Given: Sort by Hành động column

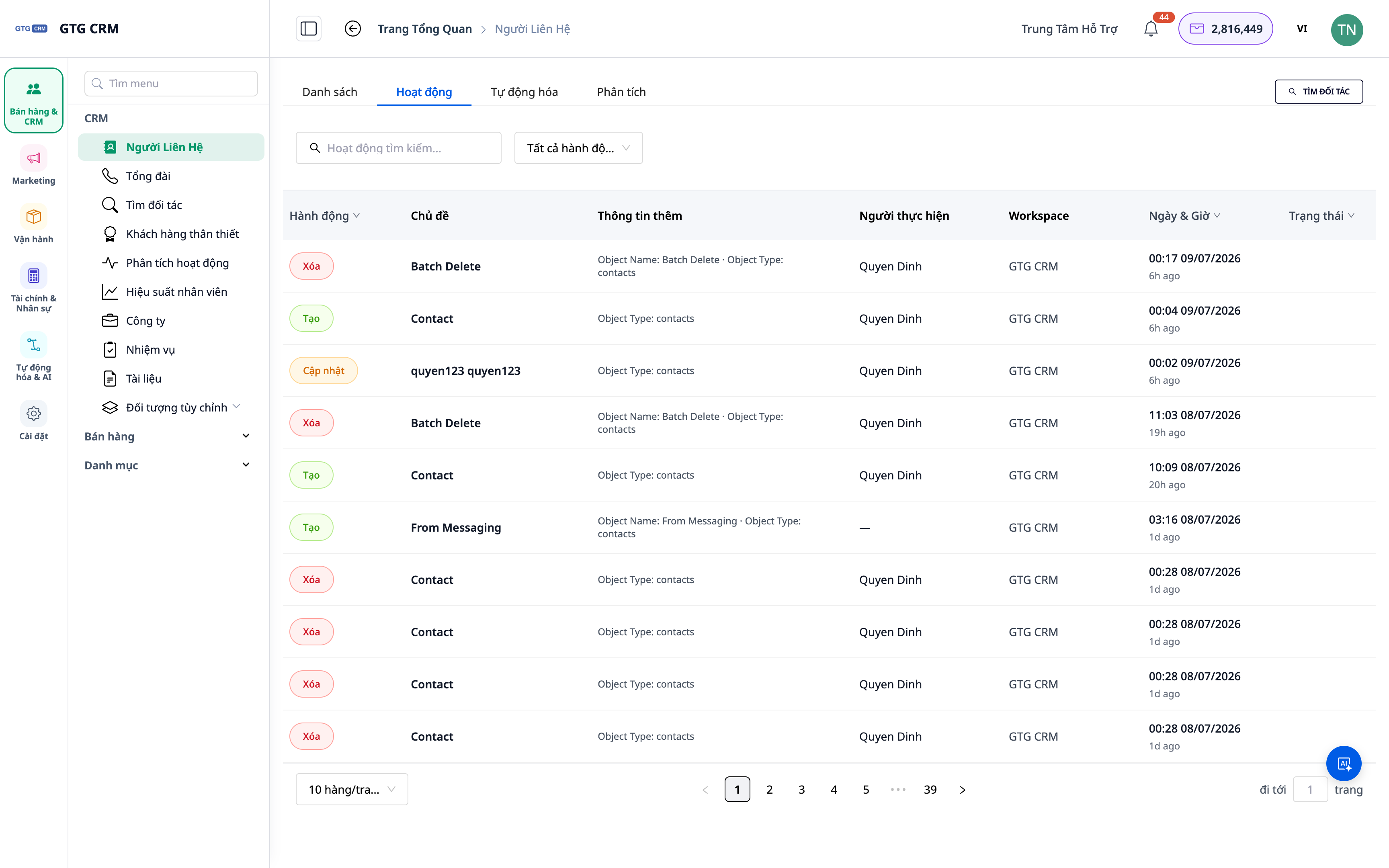Looking at the screenshot, I should [x=324, y=215].
